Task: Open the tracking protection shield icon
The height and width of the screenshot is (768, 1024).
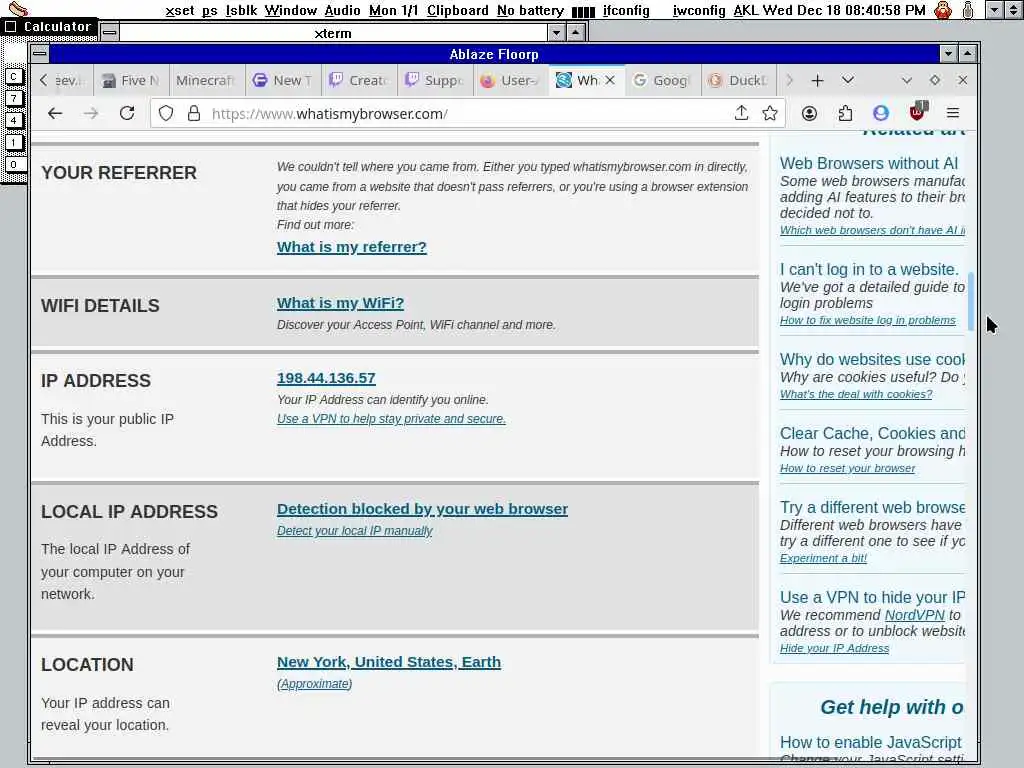Action: click(166, 114)
